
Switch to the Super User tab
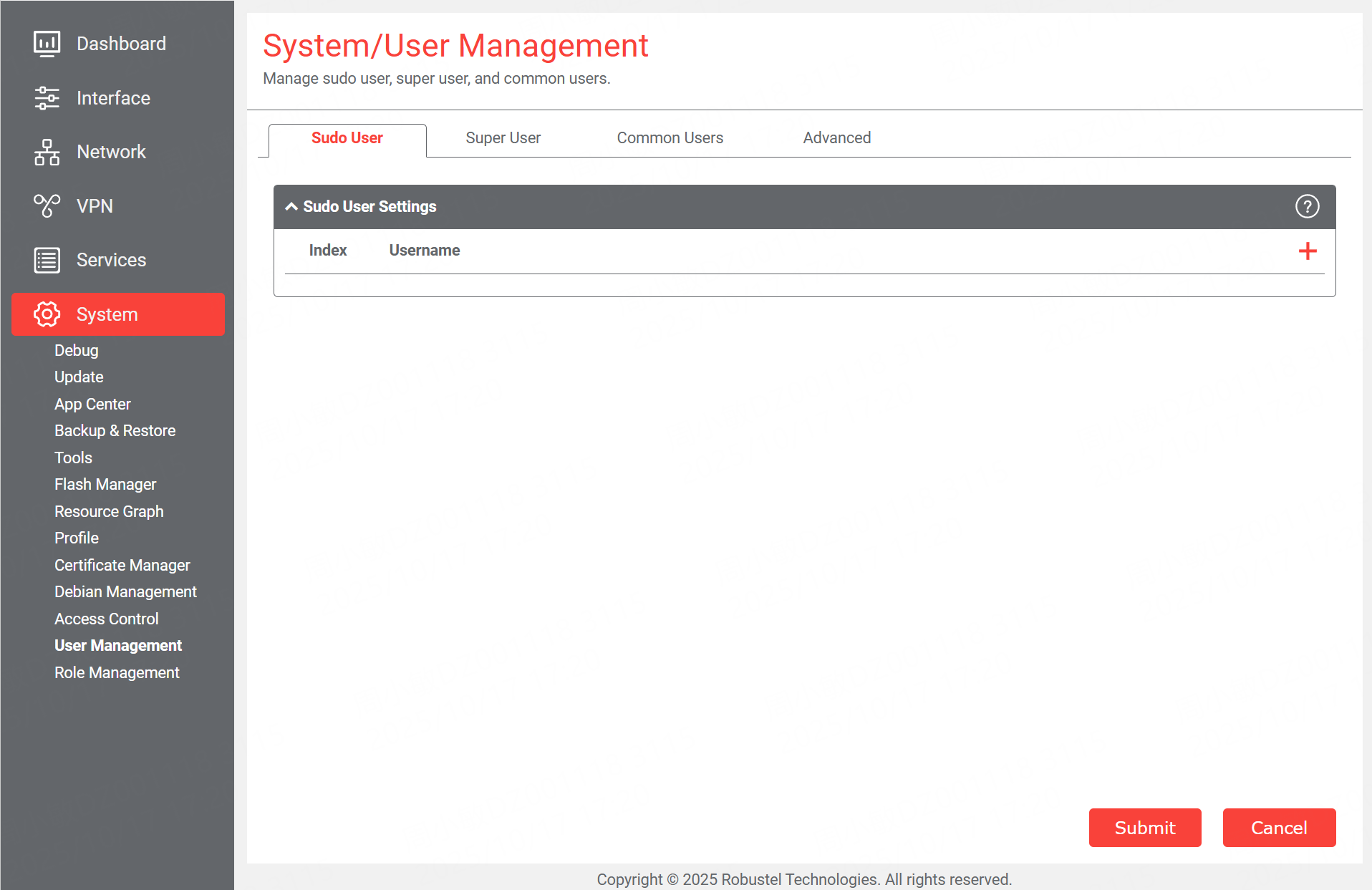[503, 138]
